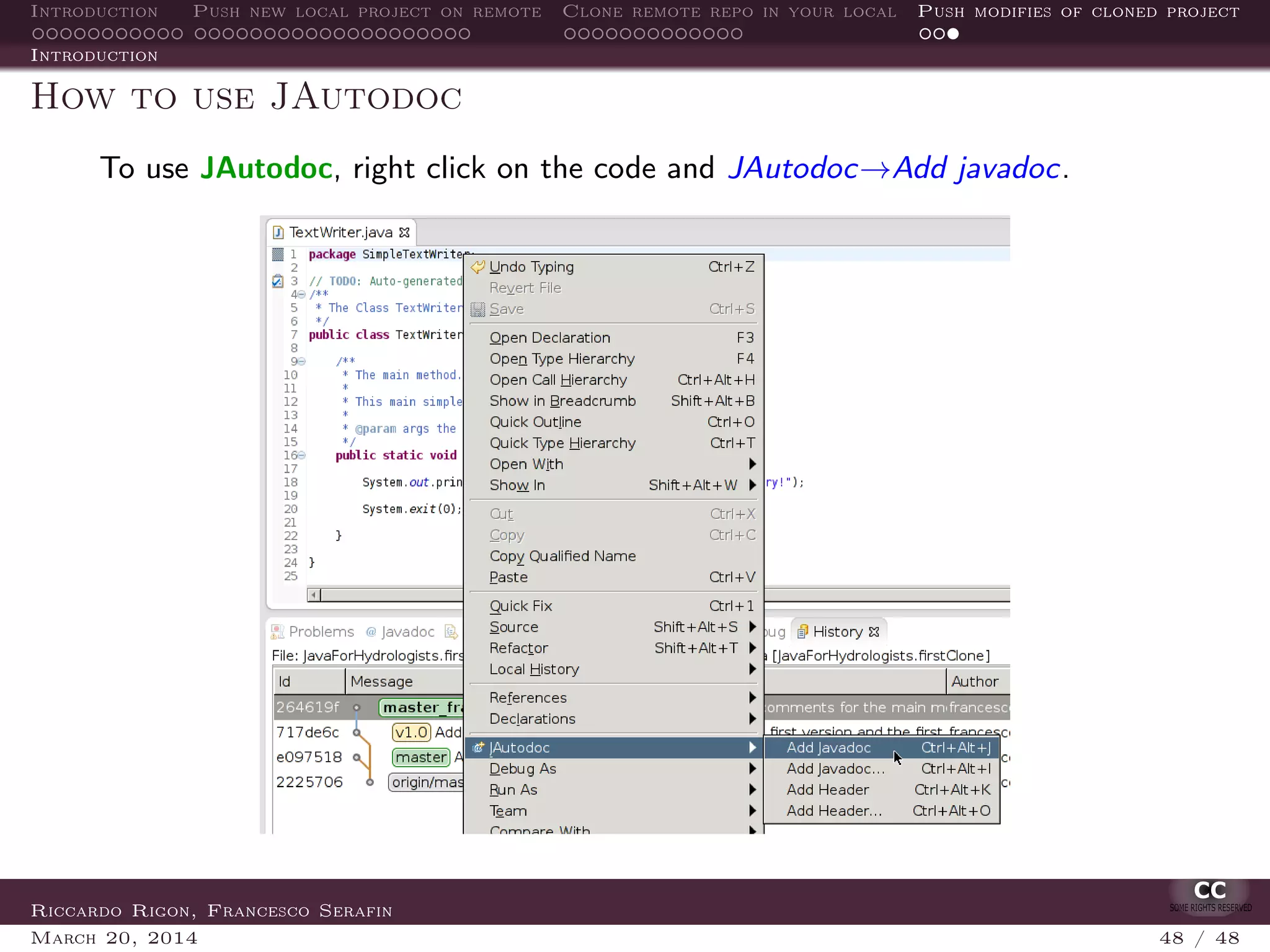
Task: Expand the Declarations submenu
Action: coord(614,719)
